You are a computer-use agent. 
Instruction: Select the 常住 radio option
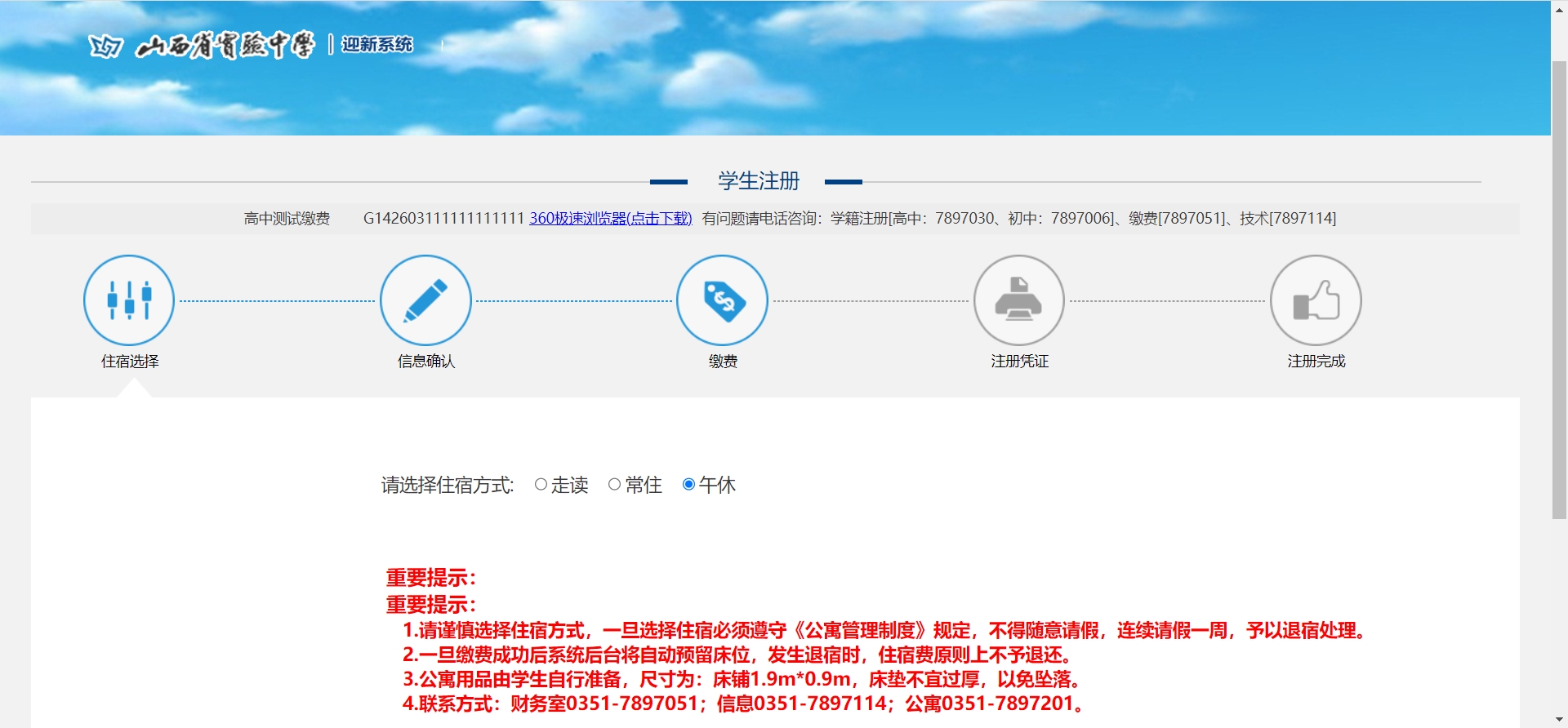(614, 485)
